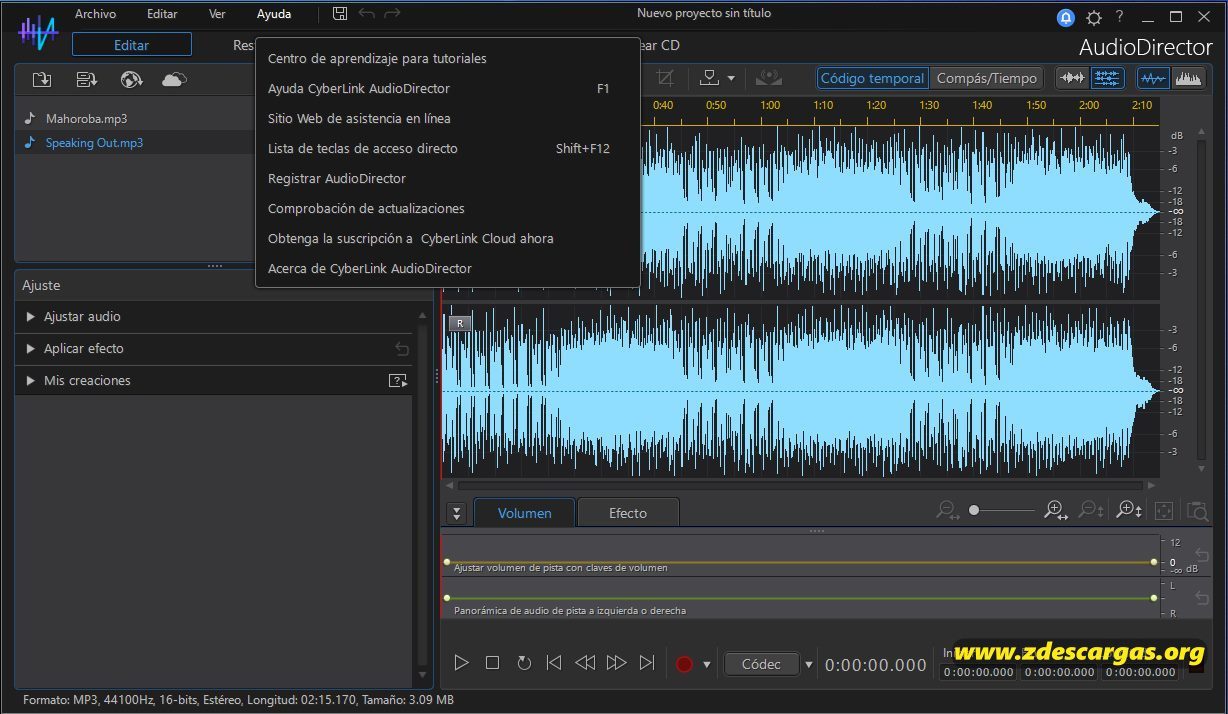Open help icon beside Mis creaciones
Viewport: 1228px width, 714px height.
398,380
